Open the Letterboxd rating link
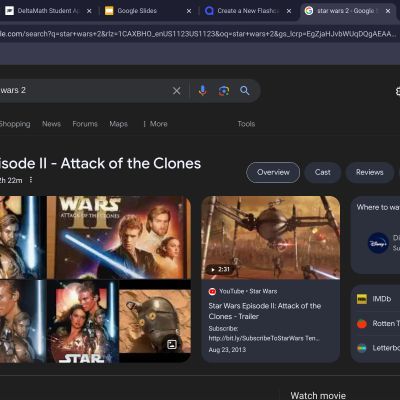This screenshot has height=400, width=400. tap(377, 348)
